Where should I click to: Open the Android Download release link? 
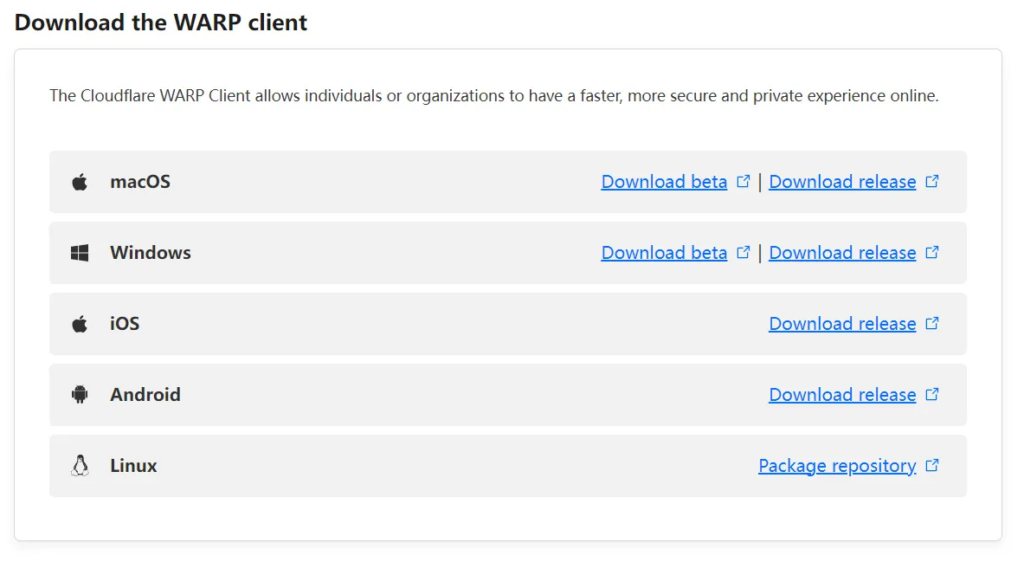pyautogui.click(x=842, y=395)
